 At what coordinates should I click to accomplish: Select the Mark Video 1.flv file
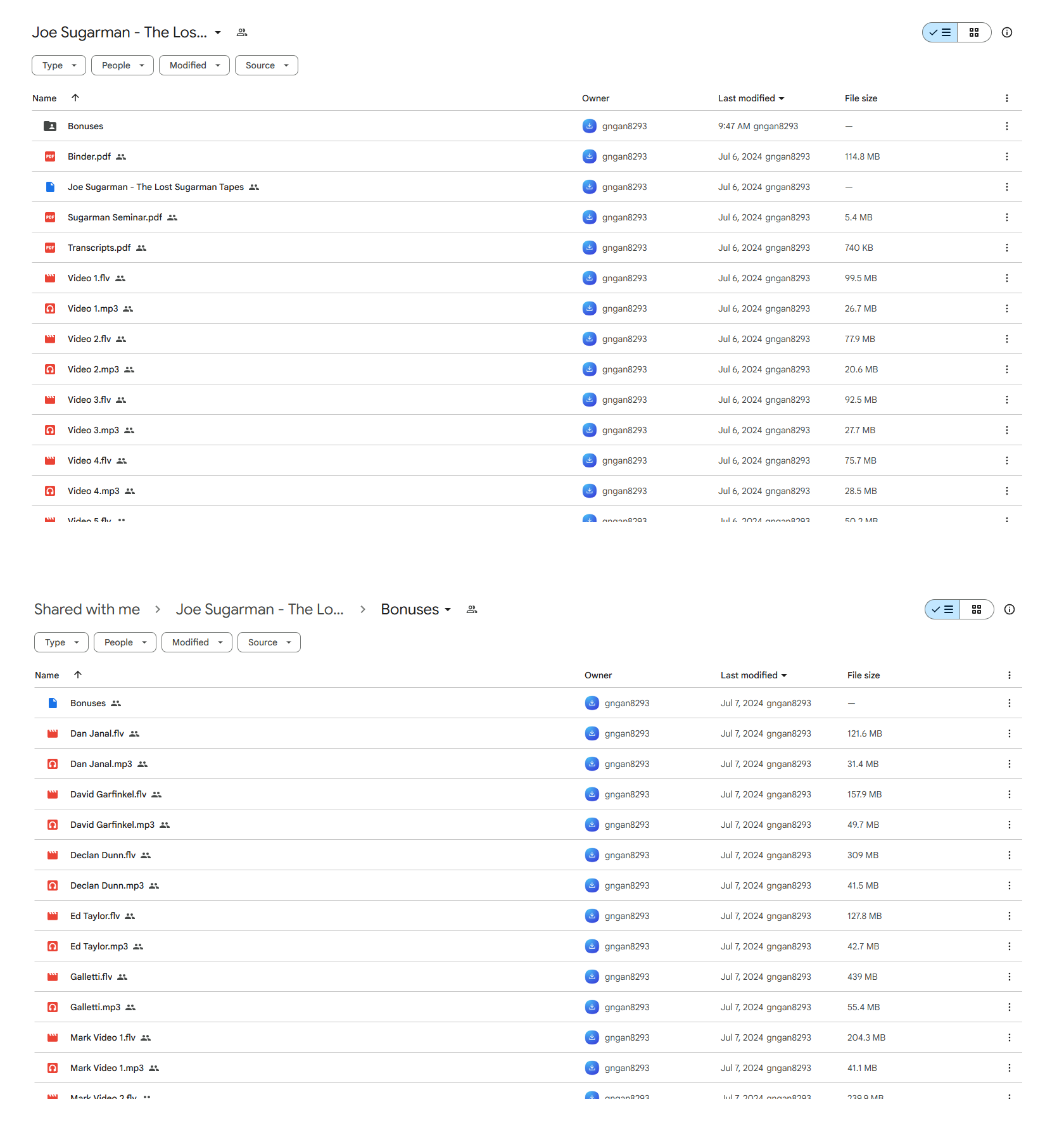coord(528,1037)
